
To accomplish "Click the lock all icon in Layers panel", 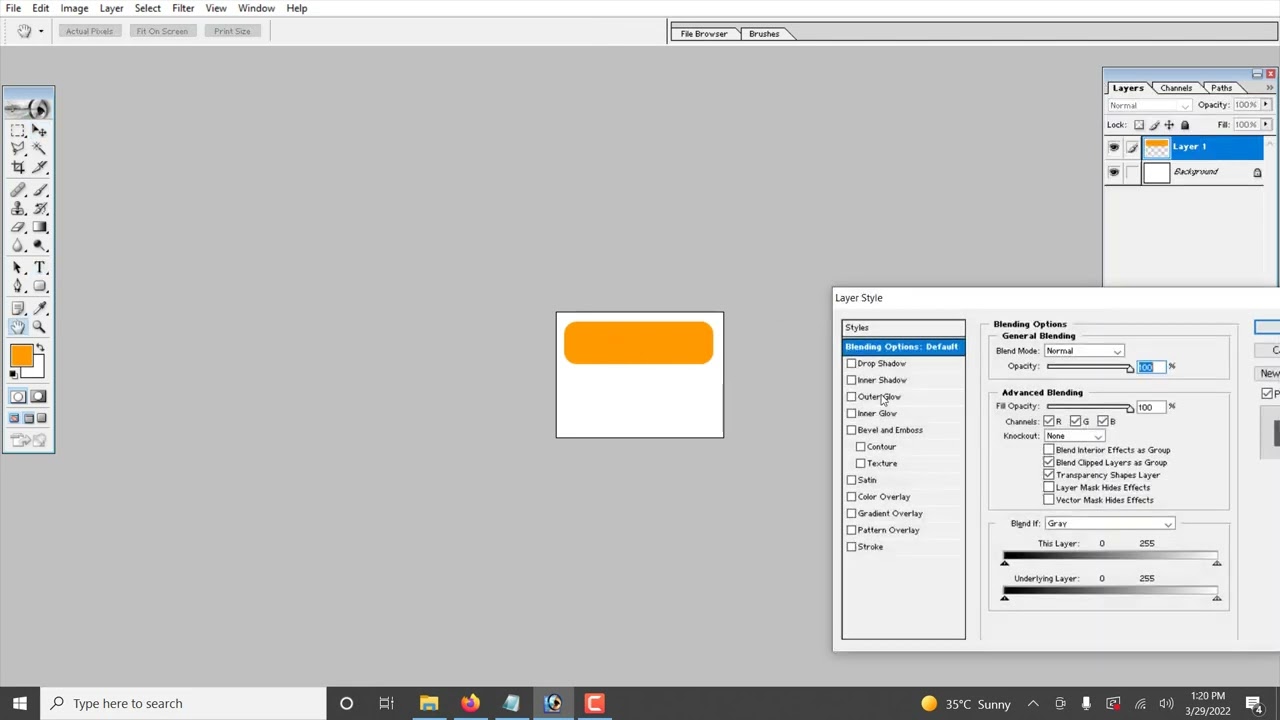I will click(x=1185, y=125).
